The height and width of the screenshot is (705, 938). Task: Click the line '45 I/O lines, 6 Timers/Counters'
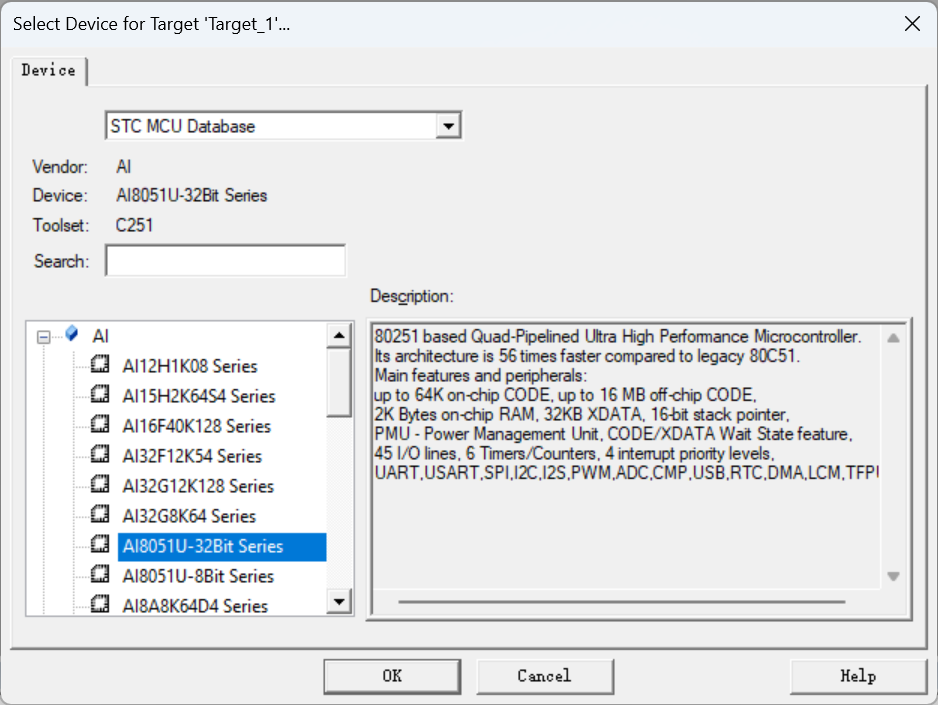[x=574, y=453]
